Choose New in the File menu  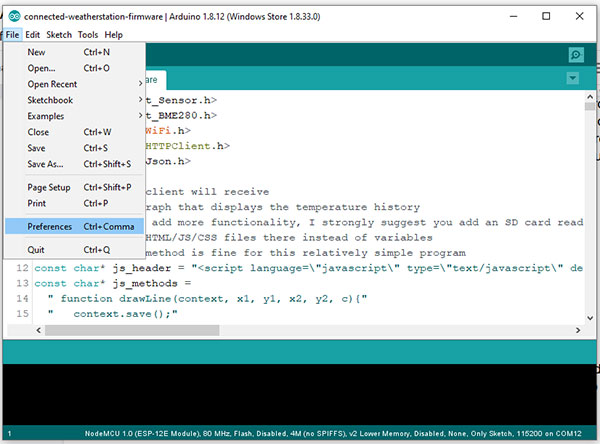click(37, 52)
